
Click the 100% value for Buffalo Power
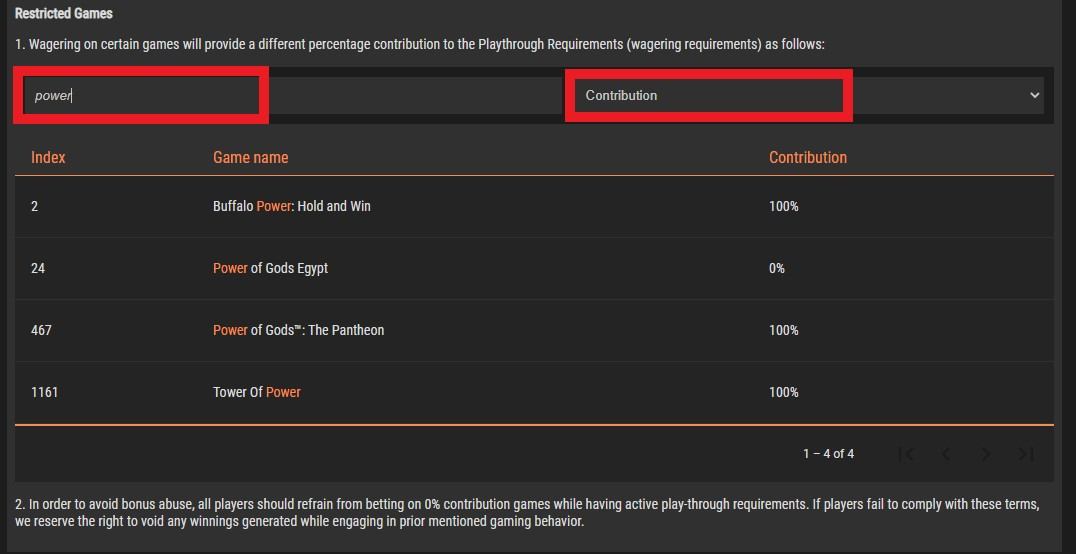[x=783, y=206]
